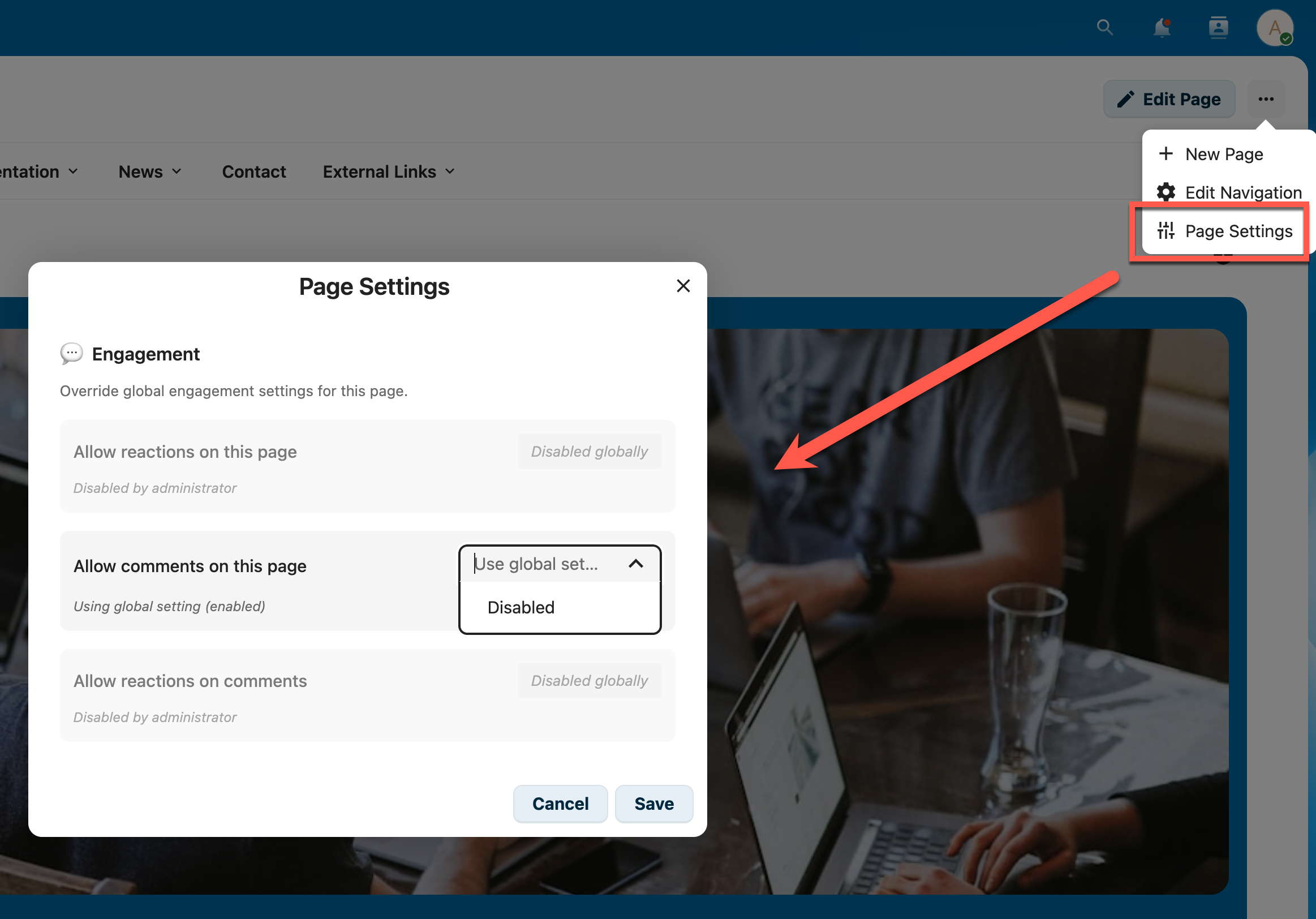The height and width of the screenshot is (919, 1316).
Task: Click the Engagement speech bubble icon
Action: tap(71, 353)
